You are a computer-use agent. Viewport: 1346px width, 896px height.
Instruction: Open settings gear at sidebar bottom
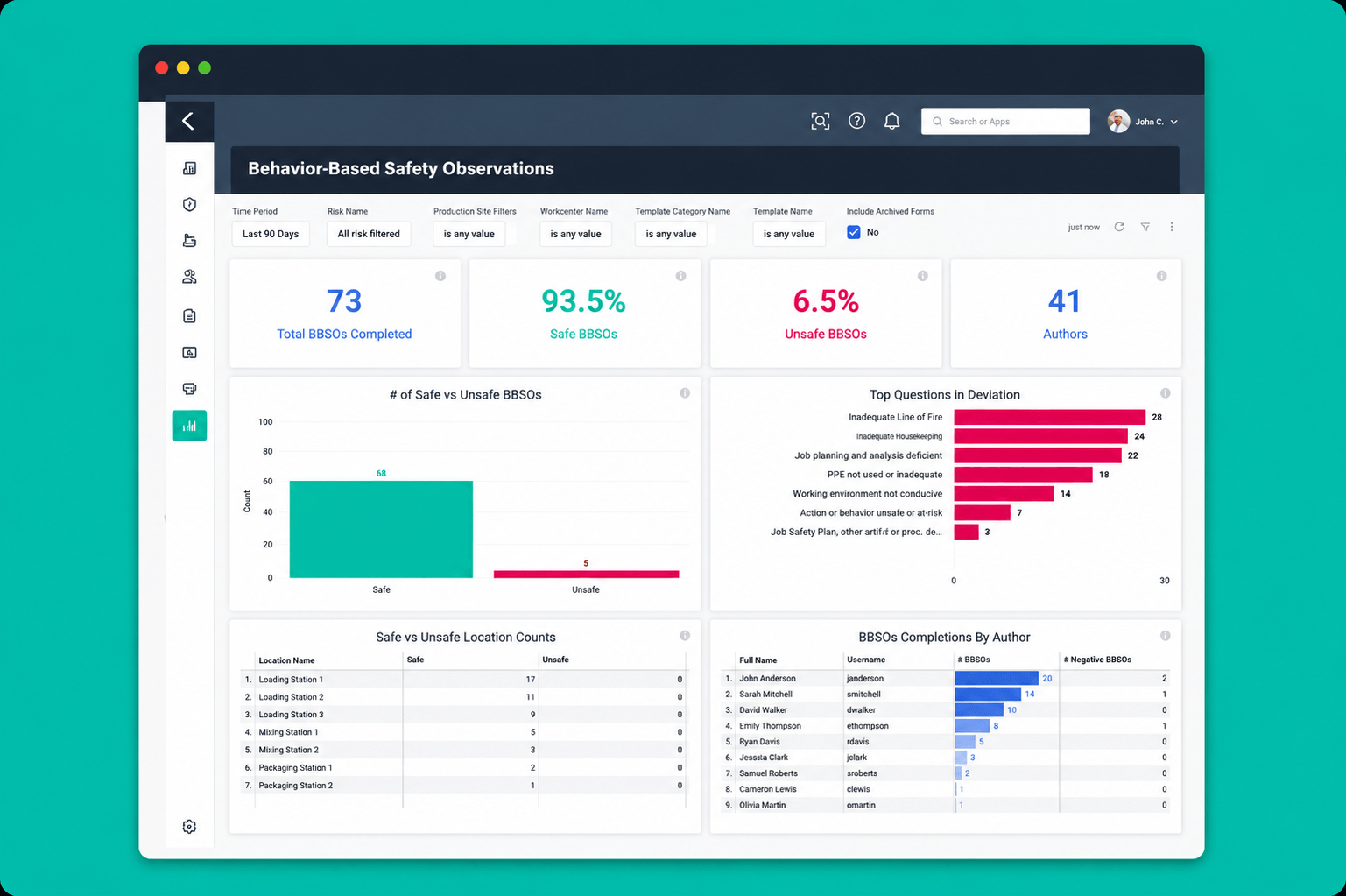189,827
